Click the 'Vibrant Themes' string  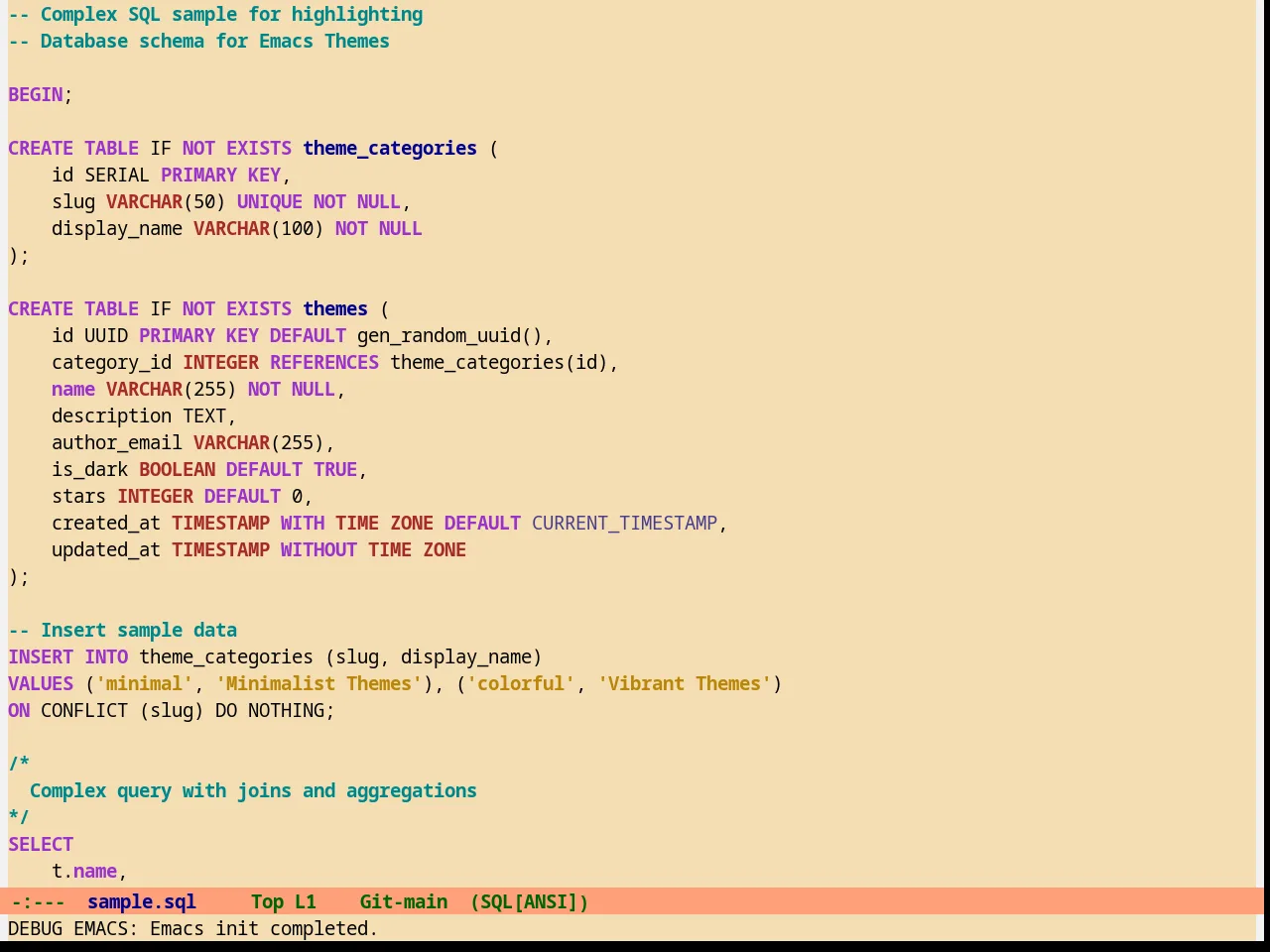[x=685, y=683]
